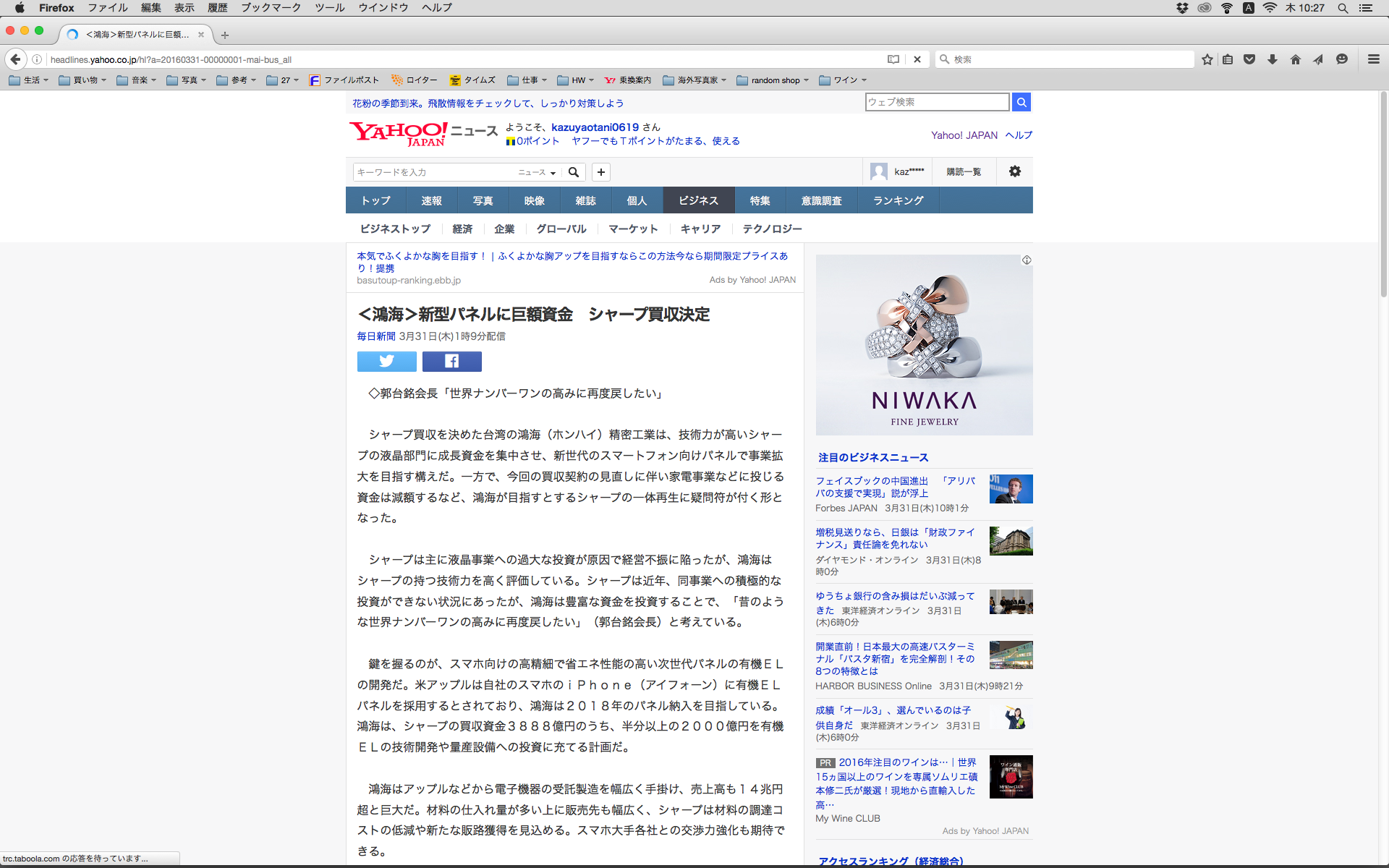The height and width of the screenshot is (868, 1389).
Task: Click the Firefox home icon
Action: coord(1295,59)
